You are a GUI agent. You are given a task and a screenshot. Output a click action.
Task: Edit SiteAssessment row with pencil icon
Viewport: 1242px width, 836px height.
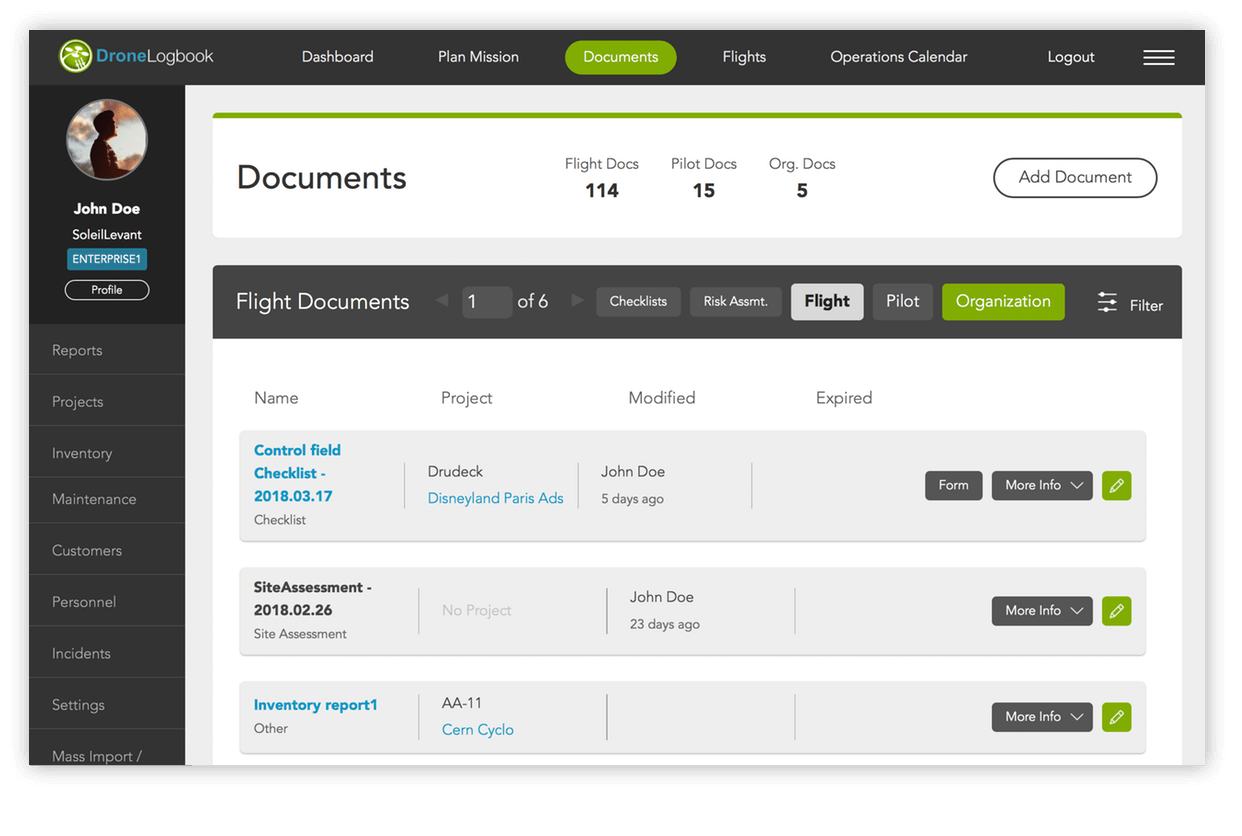click(1117, 611)
